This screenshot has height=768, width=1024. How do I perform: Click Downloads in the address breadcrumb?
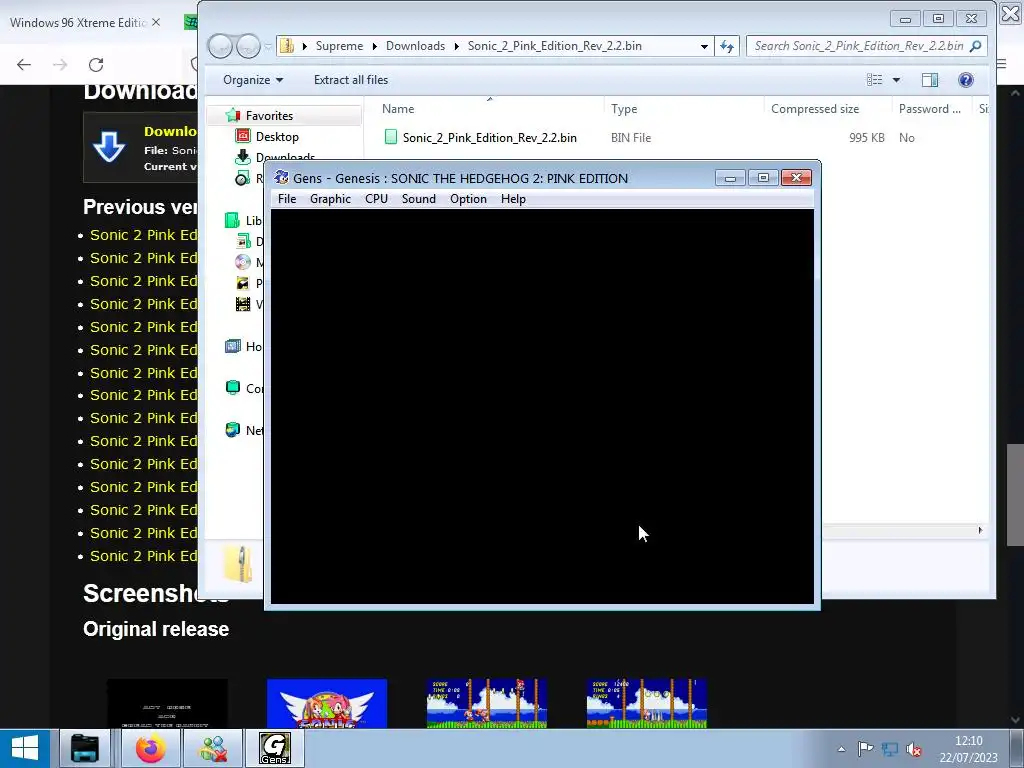pyautogui.click(x=415, y=46)
